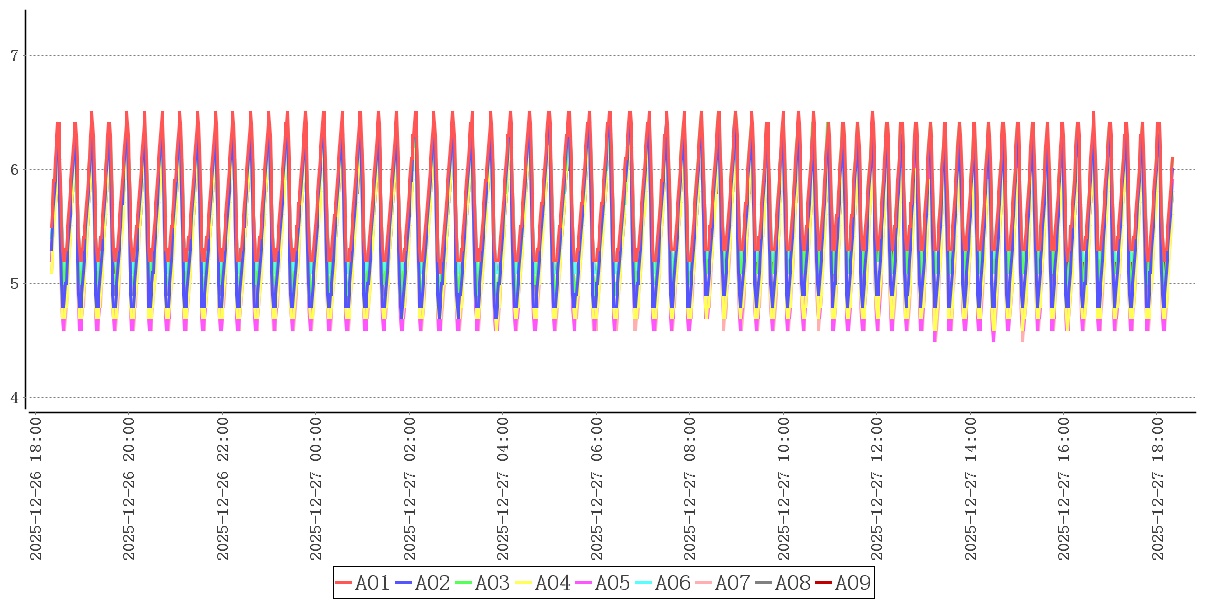
Task: Click the 2025-12-26 18:00 axis label
Action: pyautogui.click(x=36, y=490)
